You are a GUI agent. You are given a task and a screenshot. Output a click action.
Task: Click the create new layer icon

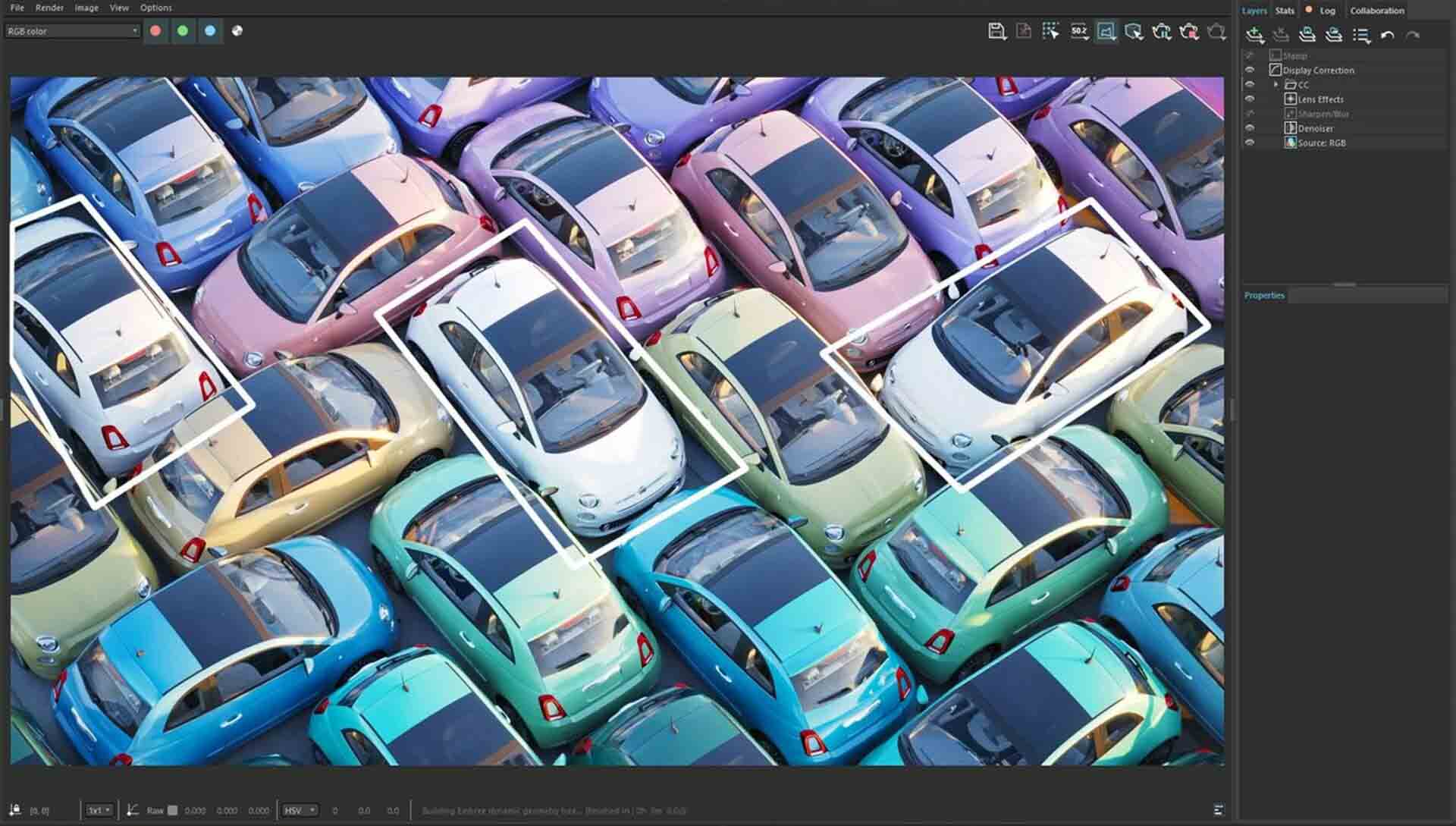[x=1253, y=33]
